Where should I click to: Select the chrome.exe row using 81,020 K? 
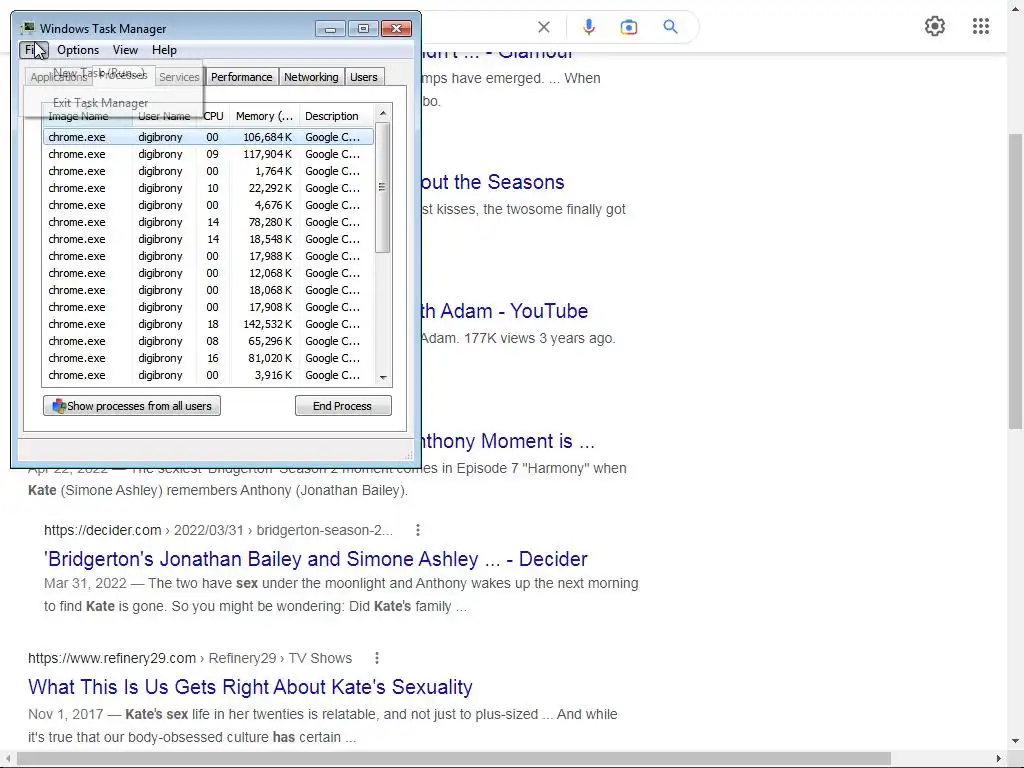[x=208, y=358]
